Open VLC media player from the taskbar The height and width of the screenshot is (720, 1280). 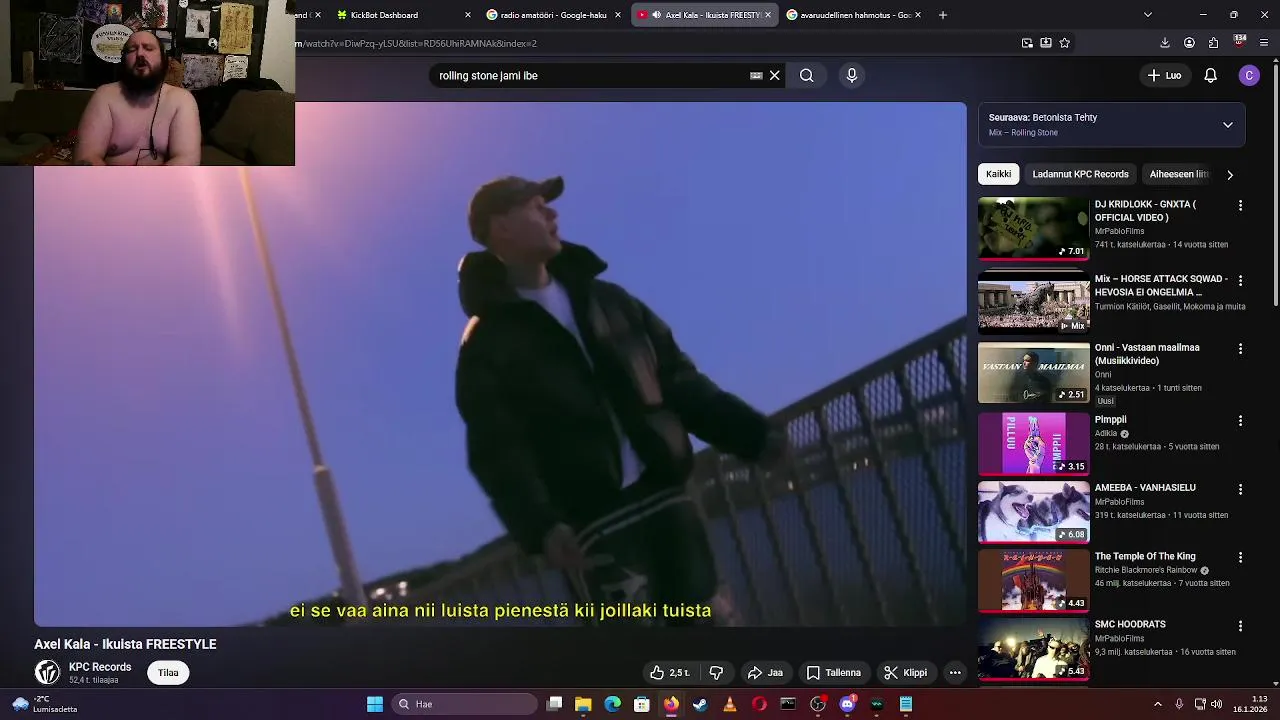pos(729,704)
